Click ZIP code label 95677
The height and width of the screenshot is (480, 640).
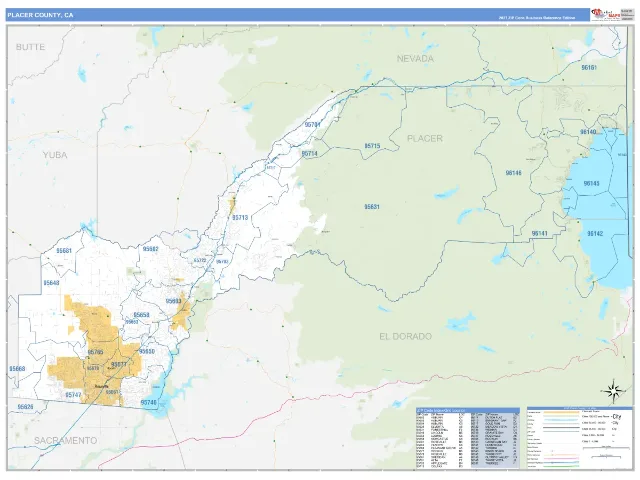click(x=119, y=364)
